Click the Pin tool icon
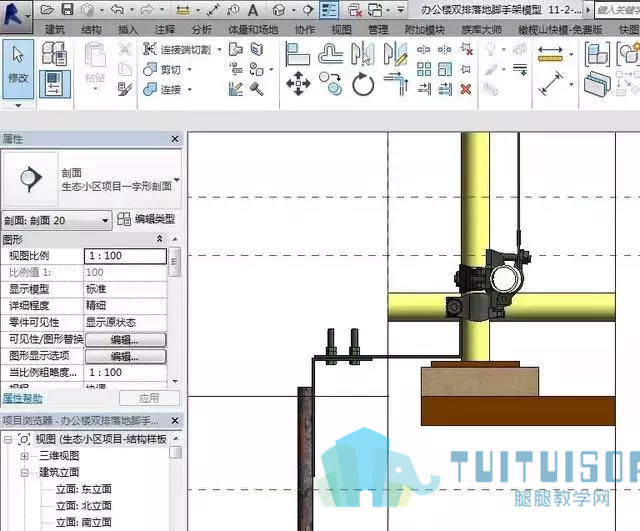The height and width of the screenshot is (531, 640). pos(466,69)
